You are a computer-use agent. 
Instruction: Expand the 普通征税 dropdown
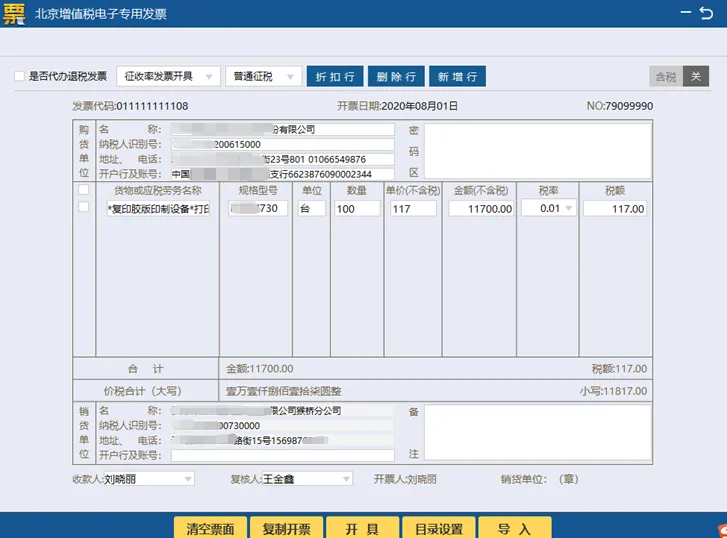coord(263,76)
